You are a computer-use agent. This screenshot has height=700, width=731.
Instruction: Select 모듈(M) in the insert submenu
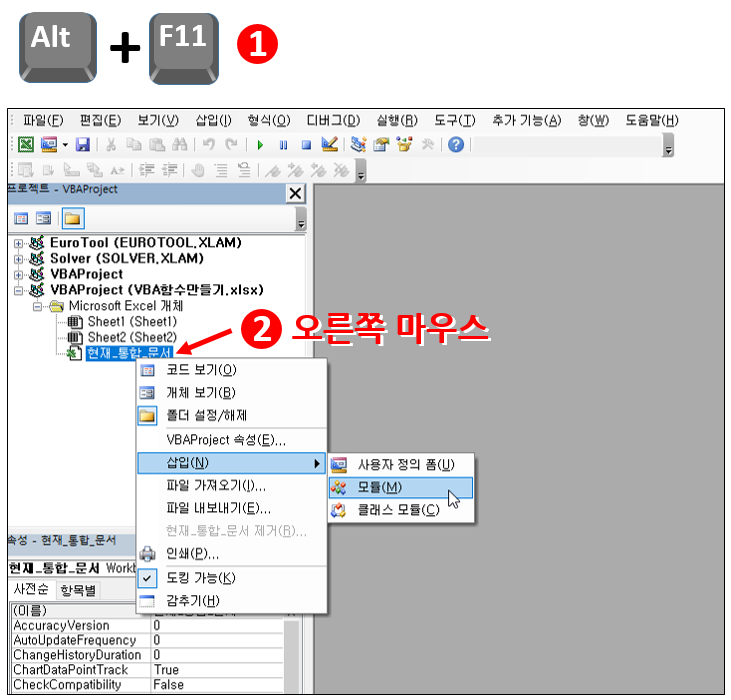pyautogui.click(x=401, y=488)
